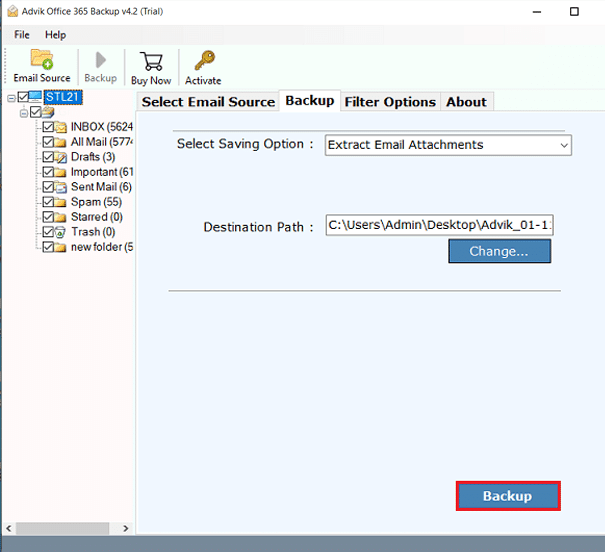
Task: Open the File menu
Action: (22, 35)
